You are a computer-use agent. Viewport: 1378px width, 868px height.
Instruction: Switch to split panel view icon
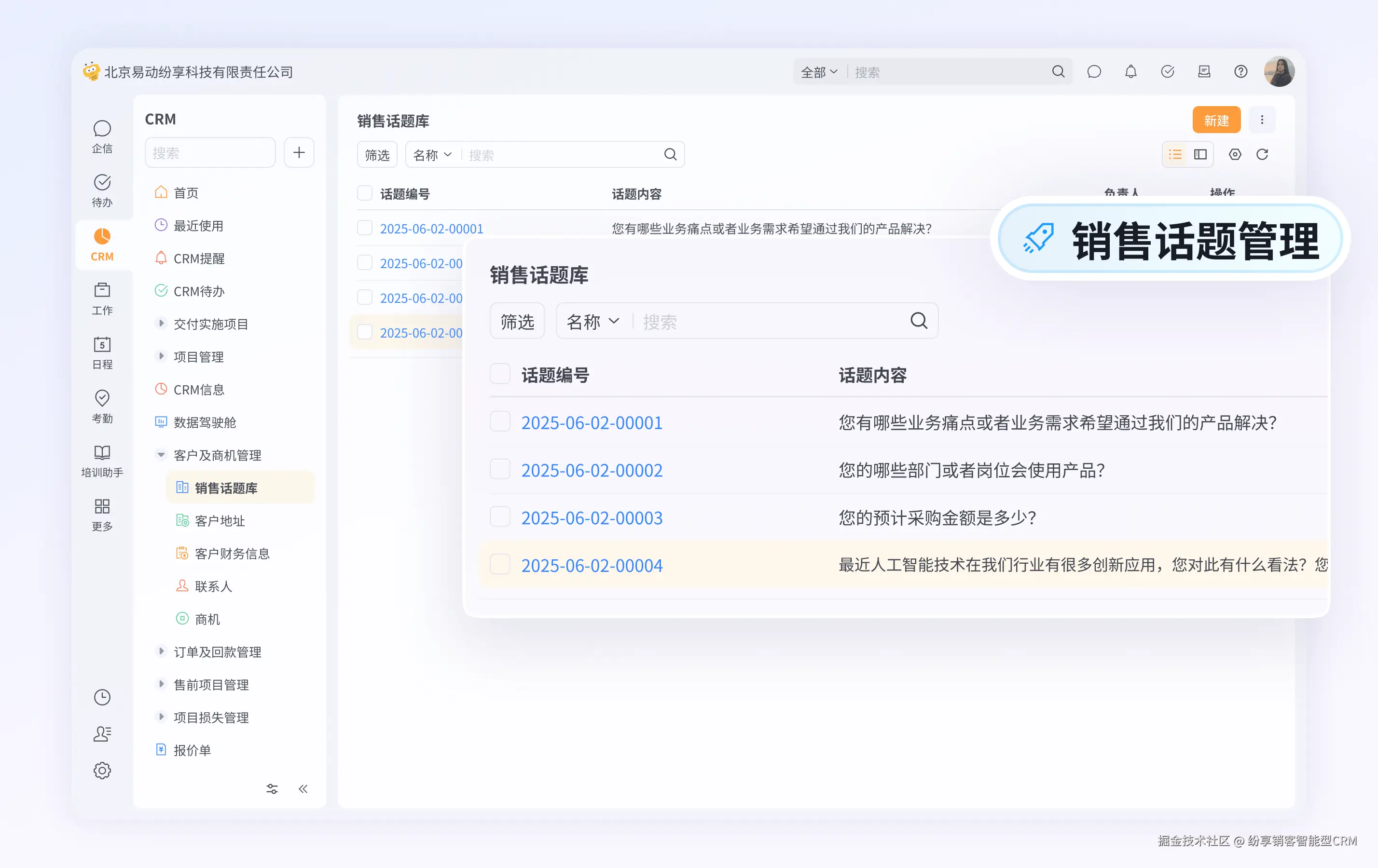click(x=1200, y=154)
